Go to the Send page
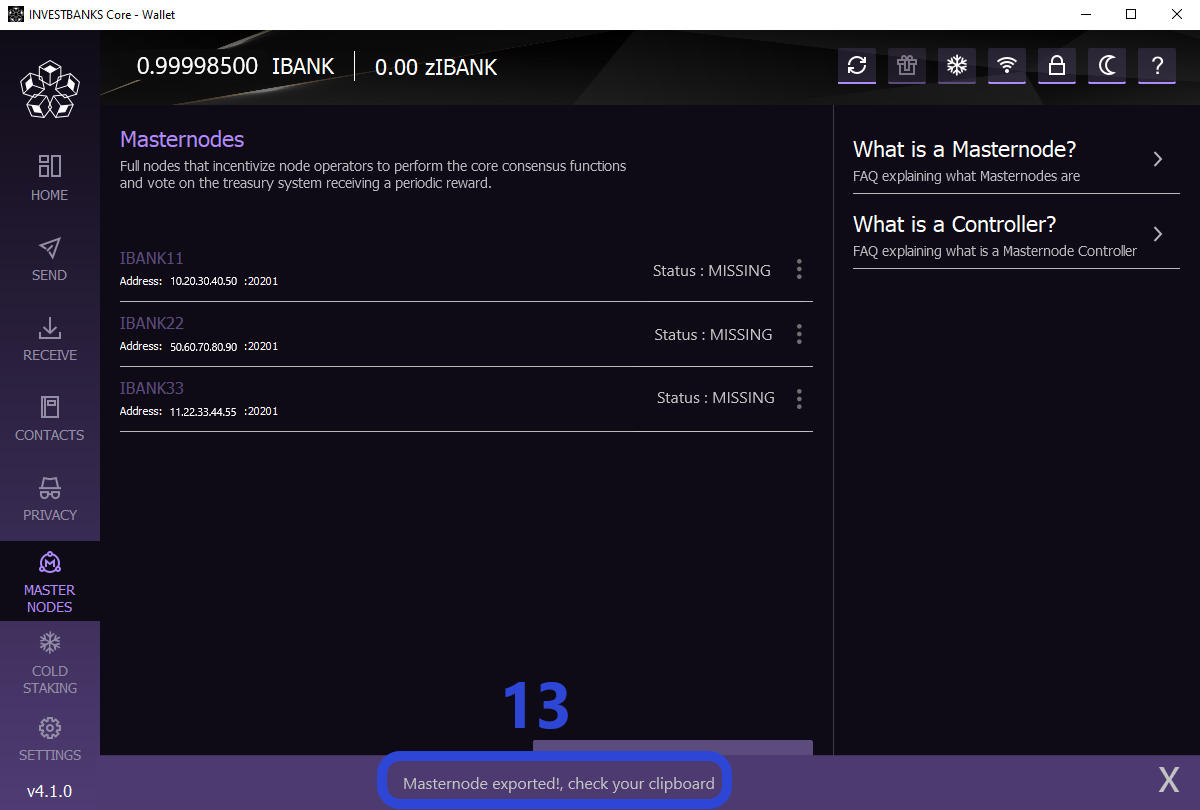Viewport: 1200px width, 810px height. (49, 259)
